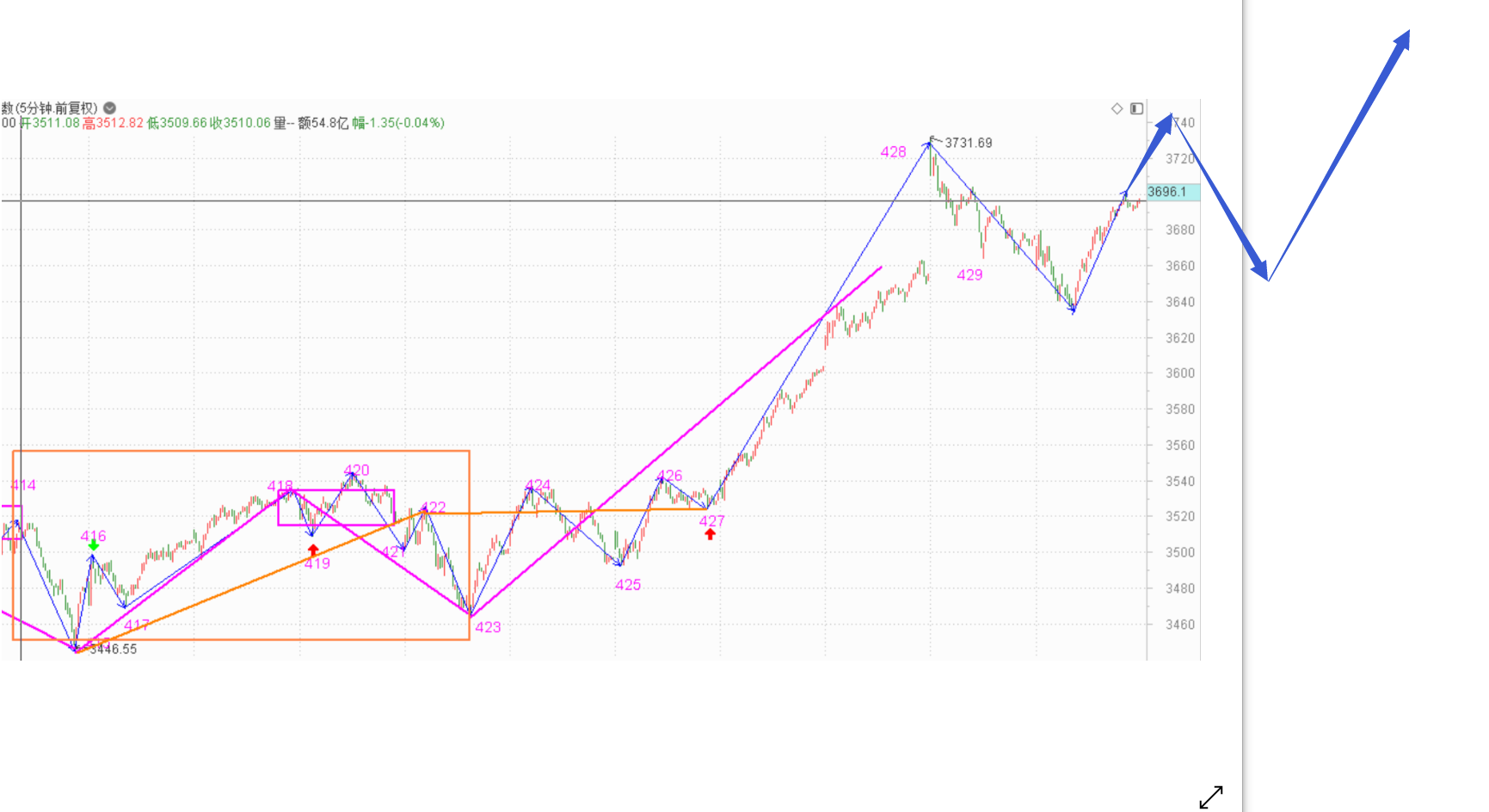Click the red up arrow below 427
The height and width of the screenshot is (812, 1489).
coord(710,534)
